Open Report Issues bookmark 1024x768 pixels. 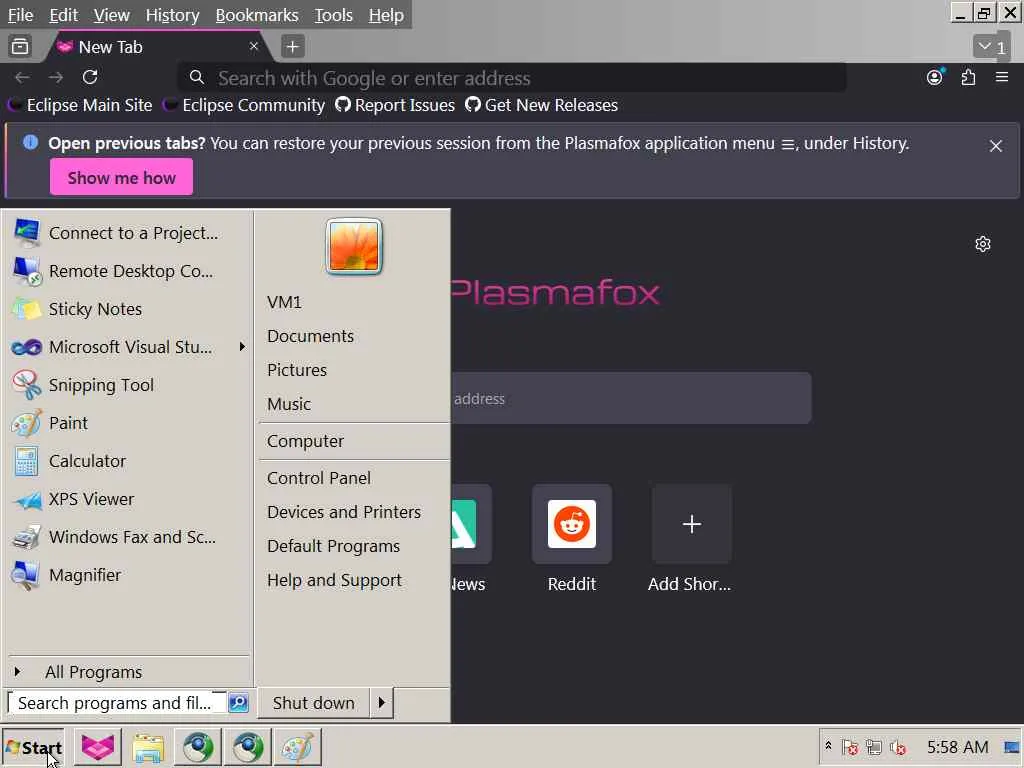pyautogui.click(x=394, y=105)
